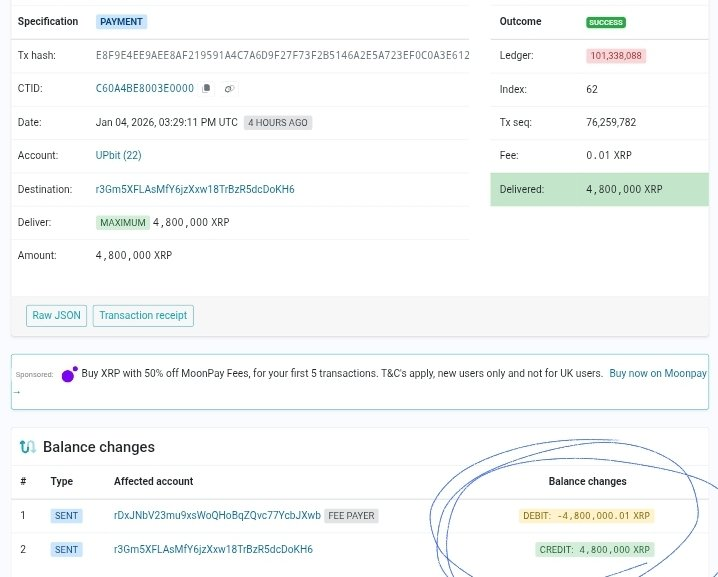Open ledger 101,338,088
The width and height of the screenshot is (718, 577).
tap(616, 56)
